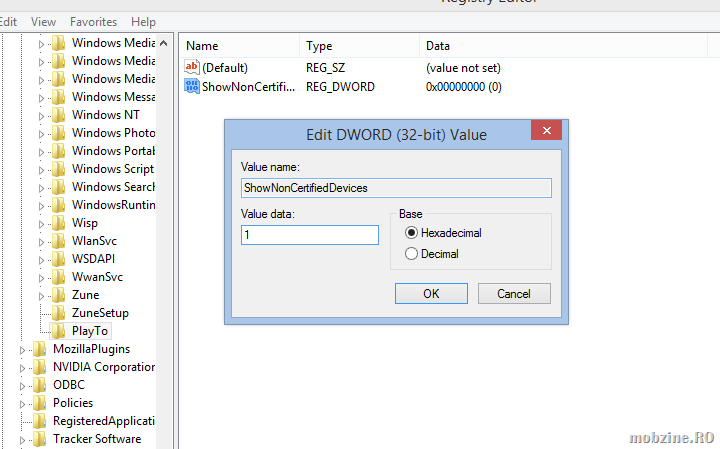Click the Value data input field
The image size is (720, 449).
pos(310,235)
